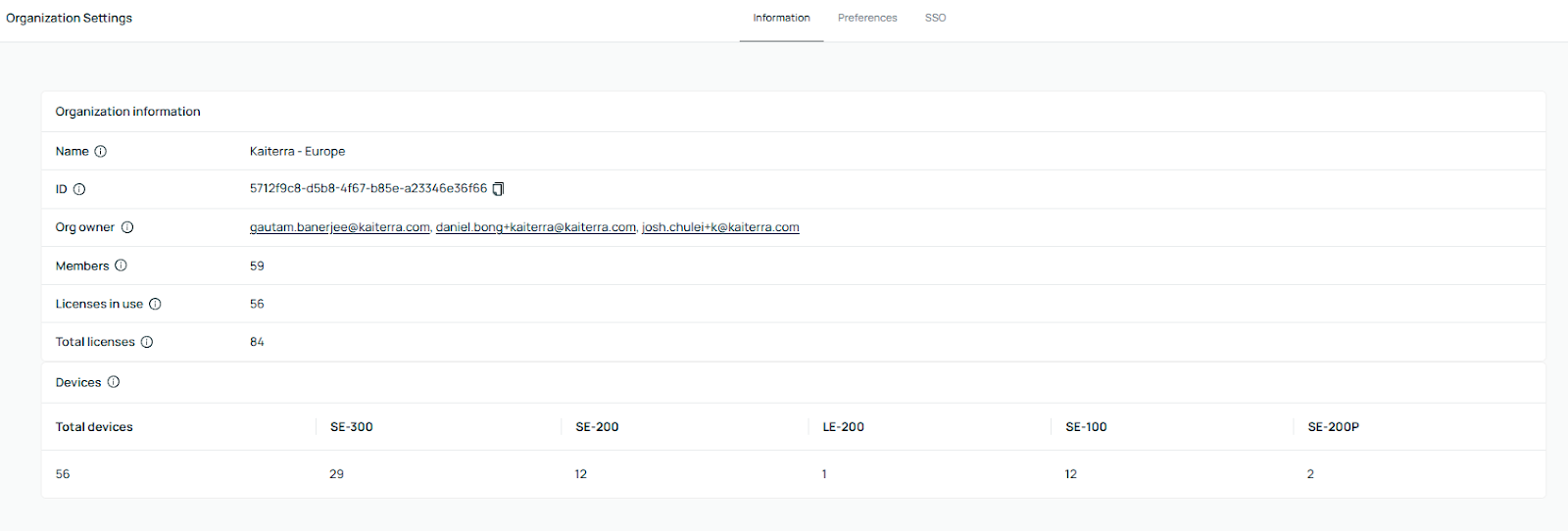The height and width of the screenshot is (531, 1568).
Task: Open josh.chulei+k@kaiterra.com owner link
Action: 720,227
